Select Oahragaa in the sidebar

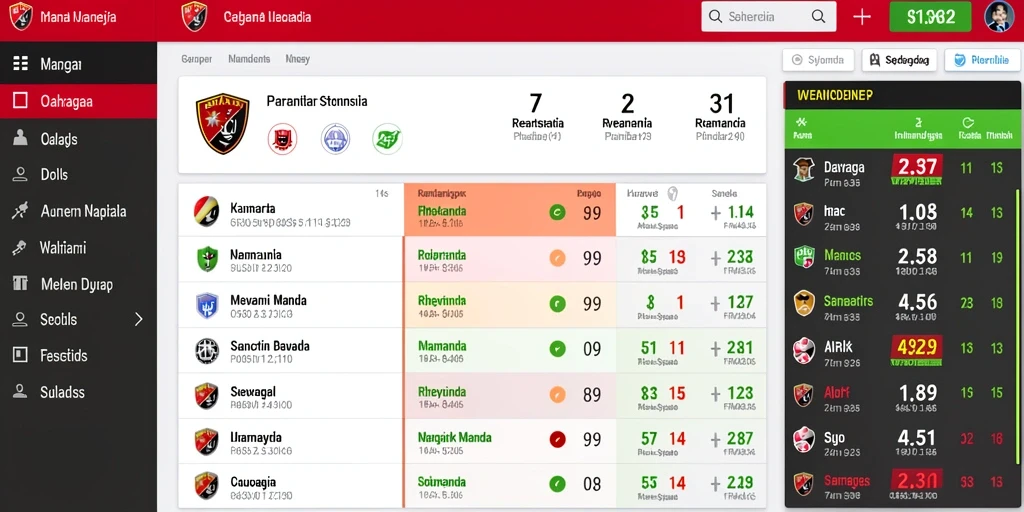[x=78, y=101]
